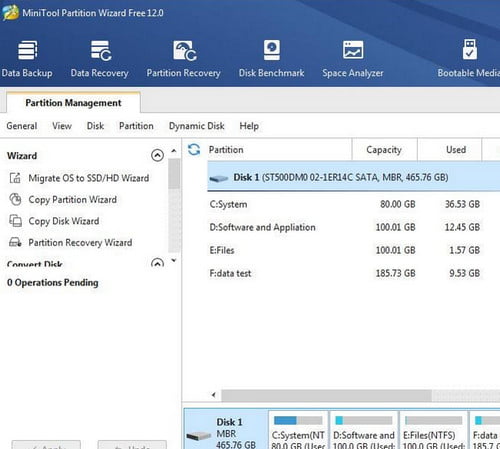Click the D:Software usage bar
This screenshot has height=449, width=500.
tap(364, 420)
